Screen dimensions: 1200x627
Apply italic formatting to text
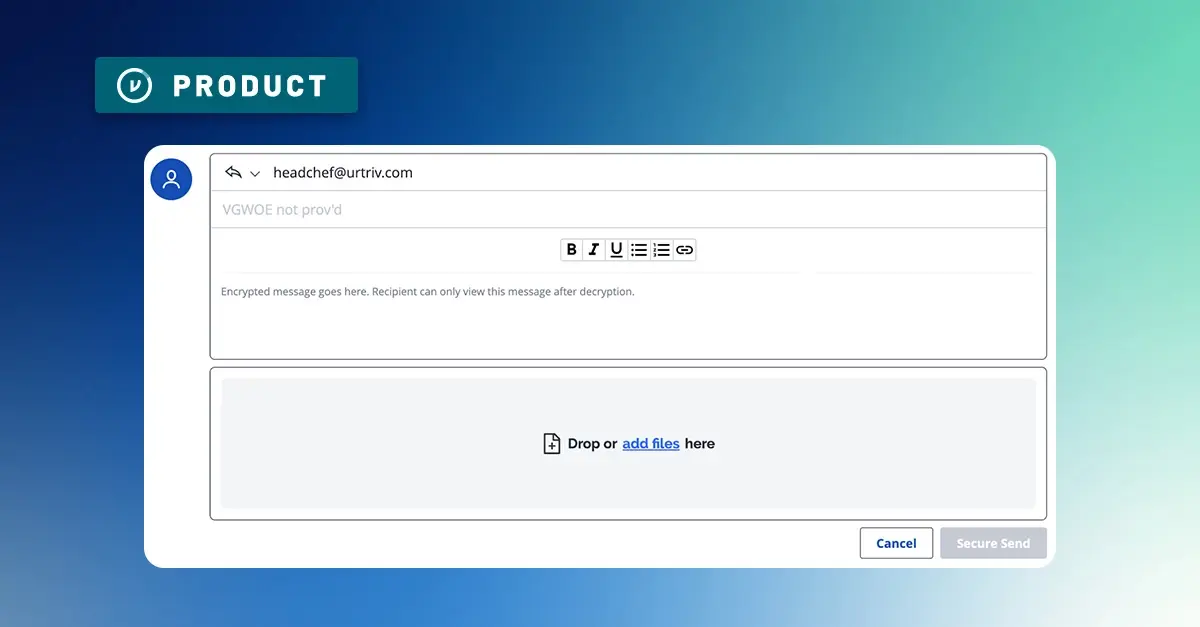594,250
